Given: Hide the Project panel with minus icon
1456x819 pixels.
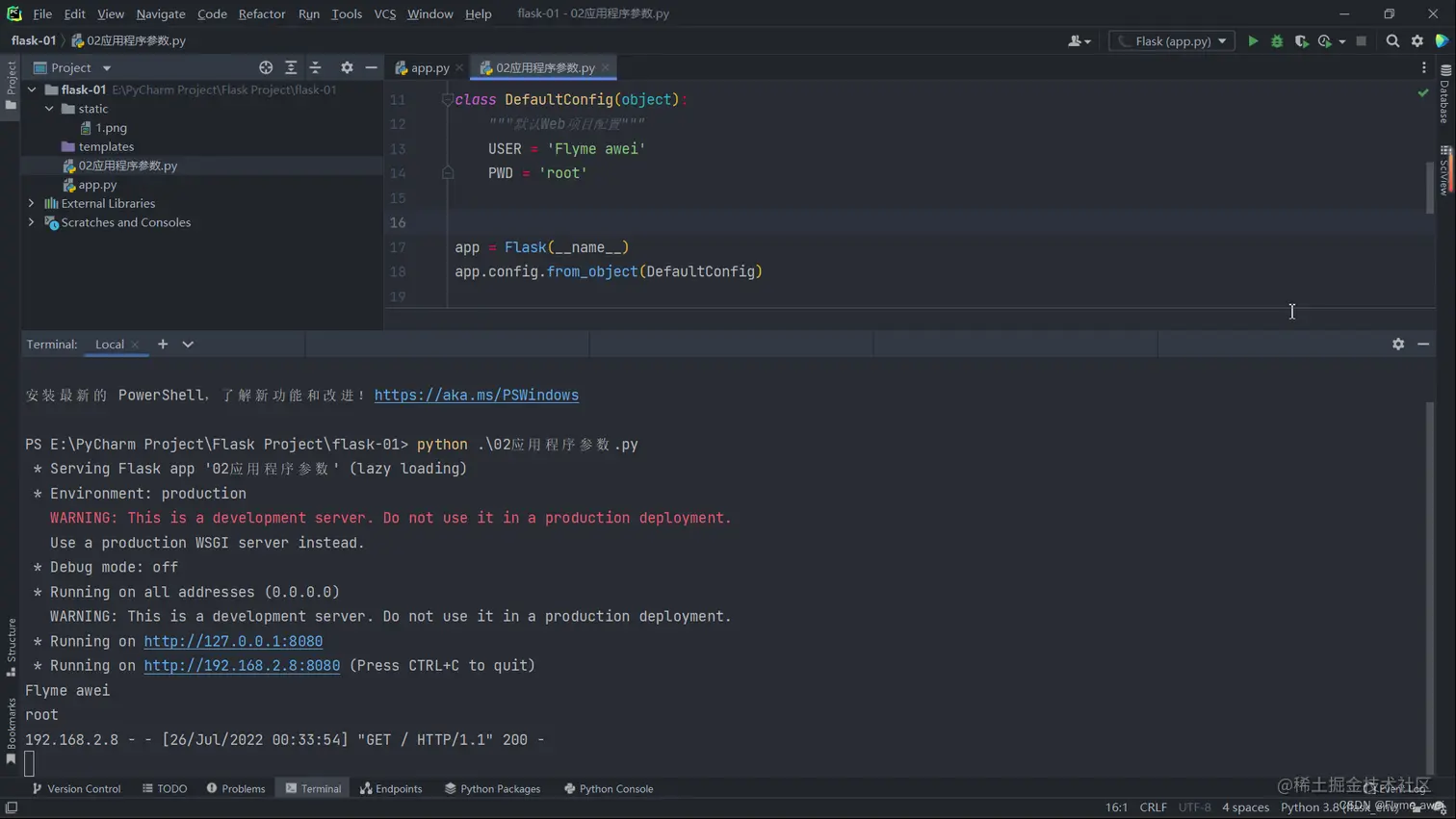Looking at the screenshot, I should coord(371,67).
